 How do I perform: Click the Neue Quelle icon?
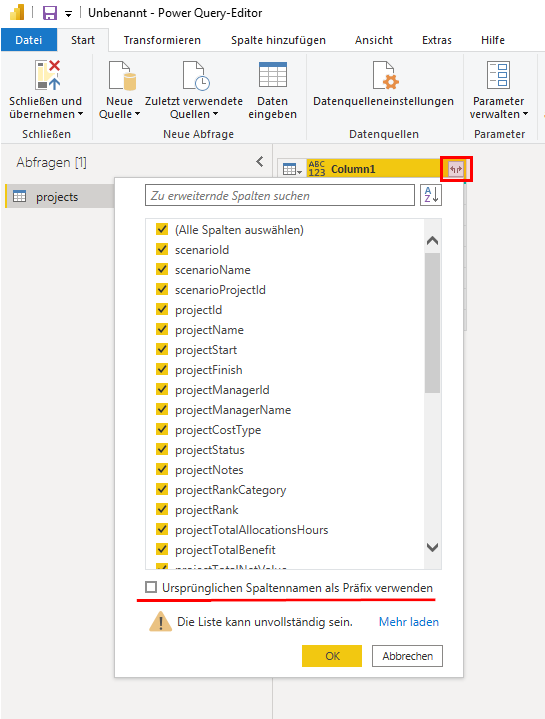coord(122,75)
